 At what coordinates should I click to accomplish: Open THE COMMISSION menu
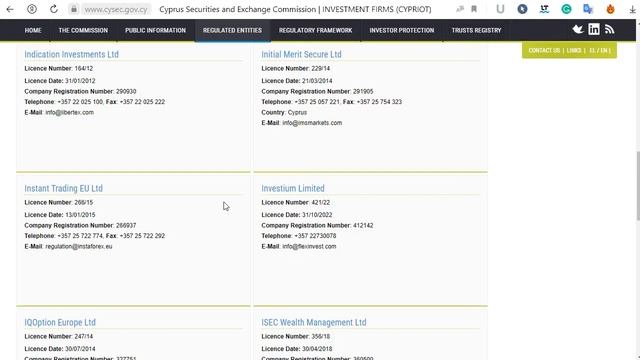[x=83, y=30]
